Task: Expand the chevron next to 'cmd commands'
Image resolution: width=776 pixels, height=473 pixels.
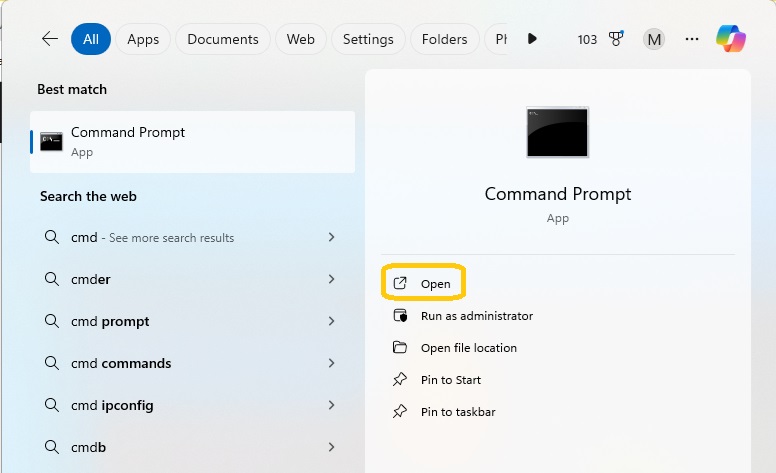Action: coord(332,363)
